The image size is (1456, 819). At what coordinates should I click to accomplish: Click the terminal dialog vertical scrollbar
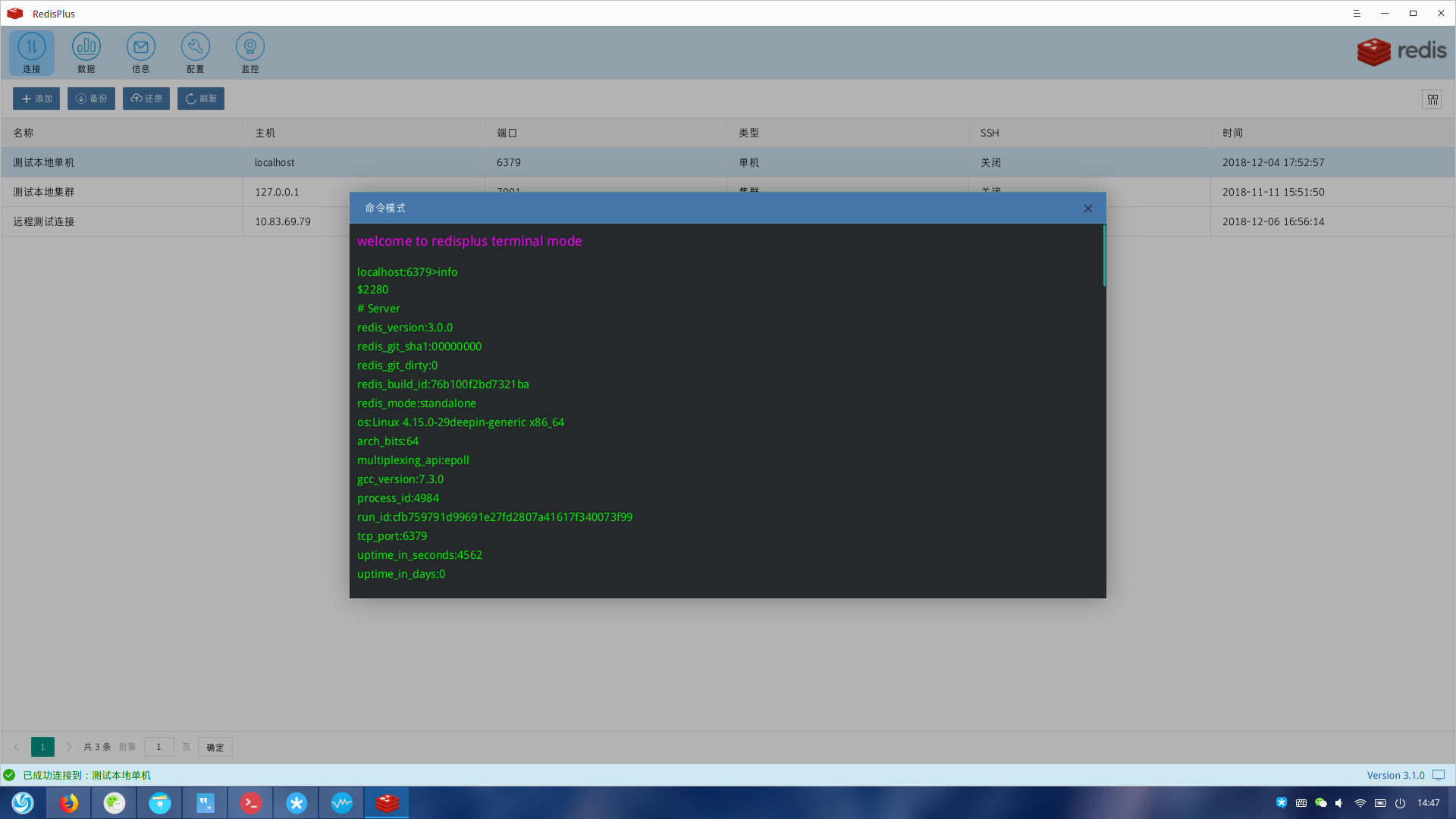[x=1103, y=256]
